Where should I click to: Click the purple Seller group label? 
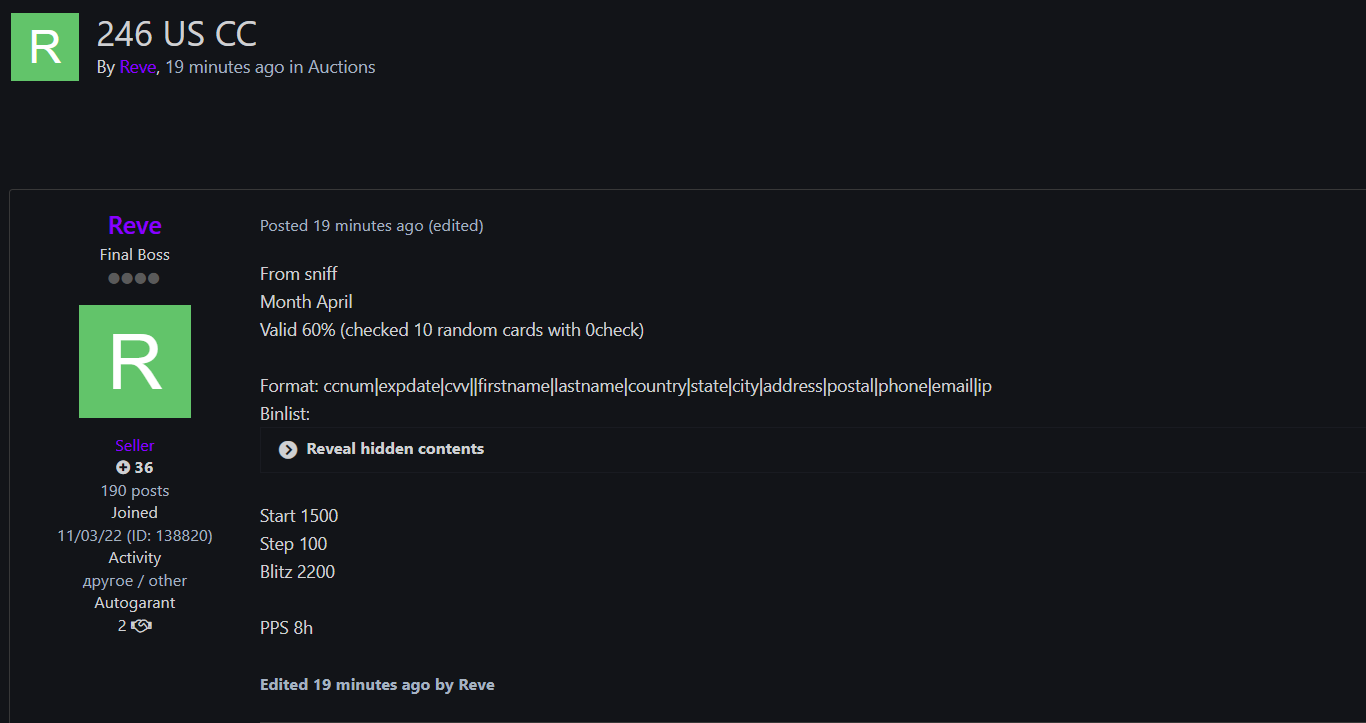135,446
